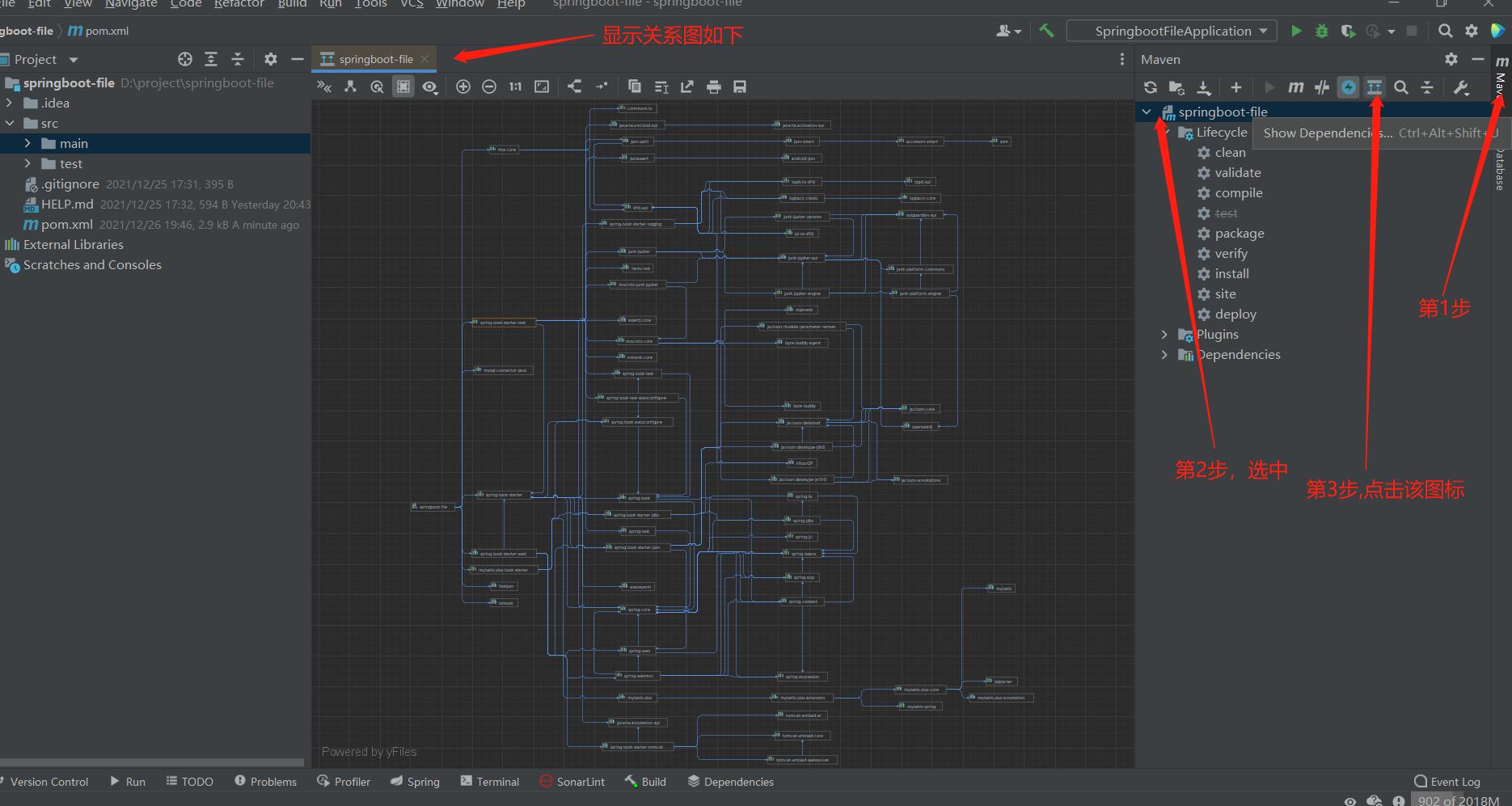Open Terminal tool window
The width and height of the screenshot is (1512, 806).
pos(489,781)
